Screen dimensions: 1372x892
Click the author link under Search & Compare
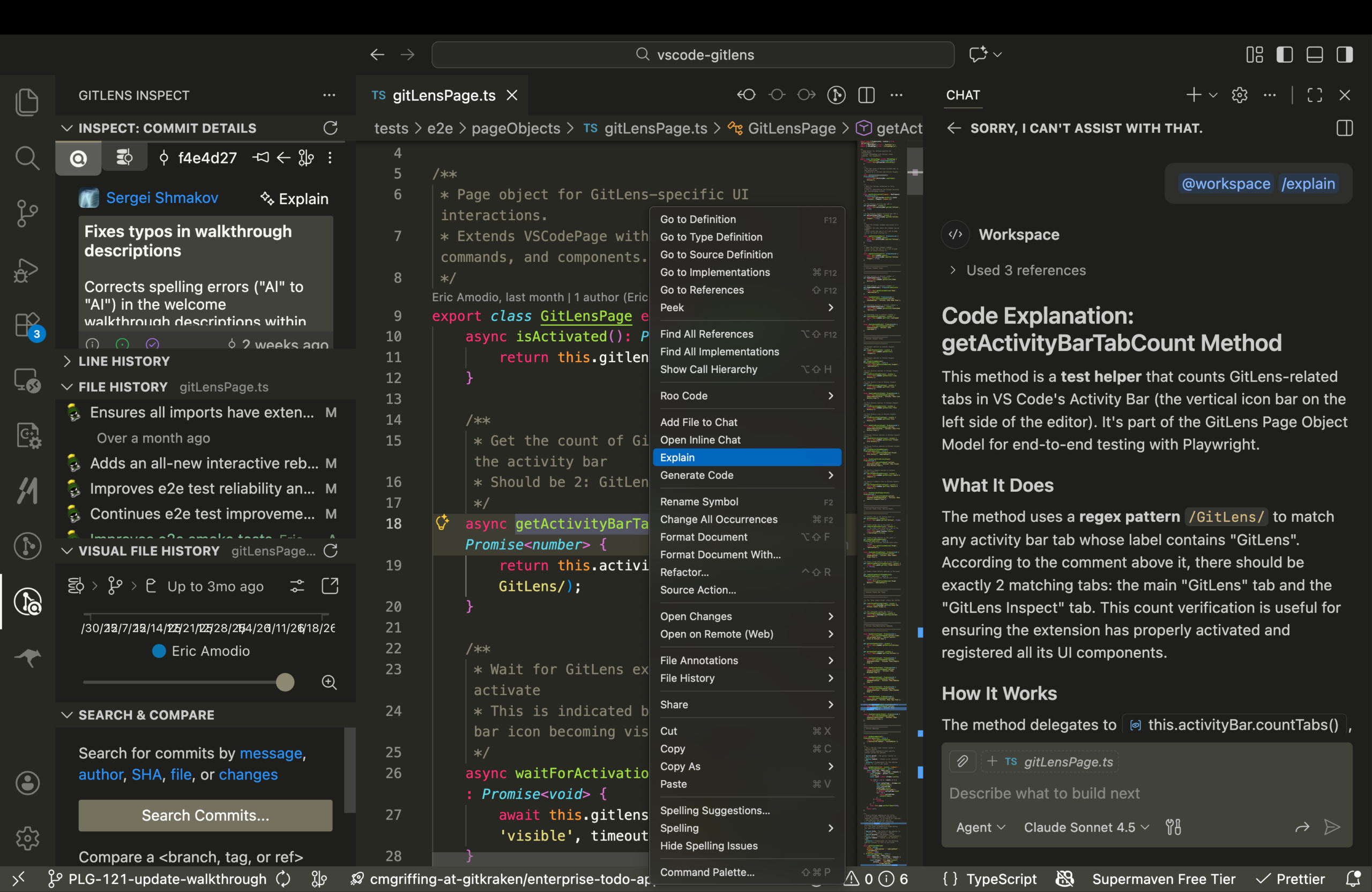point(100,775)
